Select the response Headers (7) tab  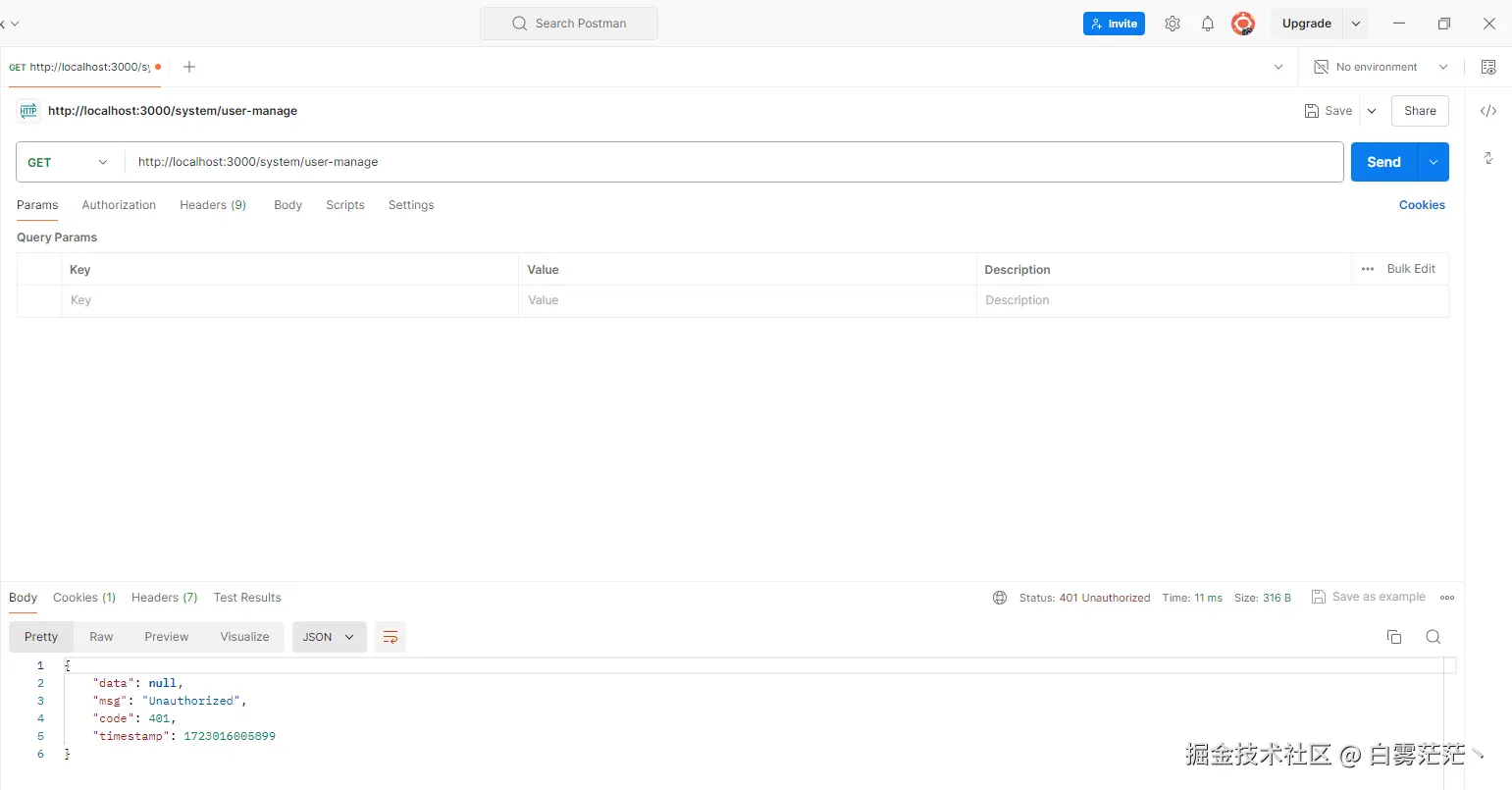click(x=165, y=598)
